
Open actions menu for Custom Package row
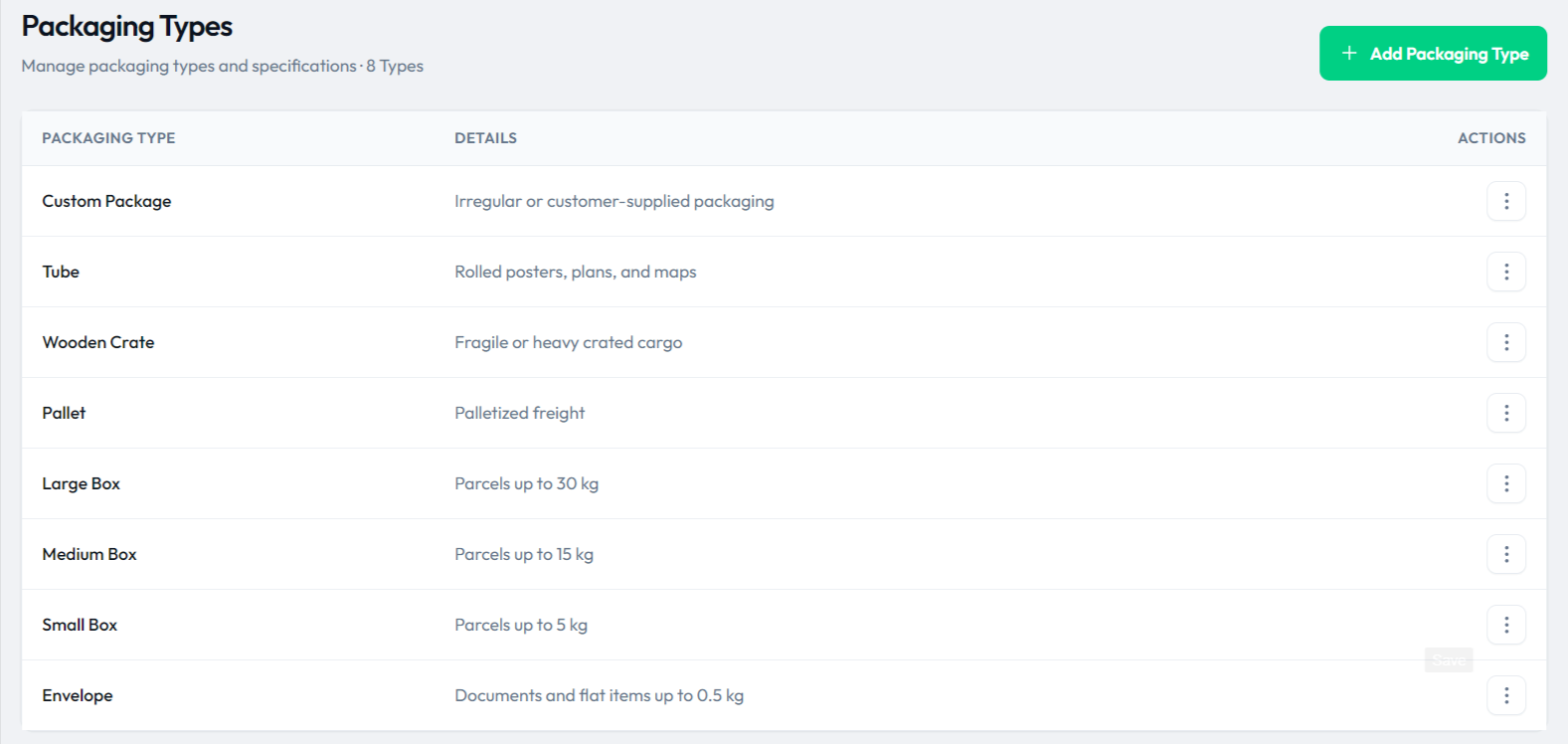click(x=1505, y=201)
